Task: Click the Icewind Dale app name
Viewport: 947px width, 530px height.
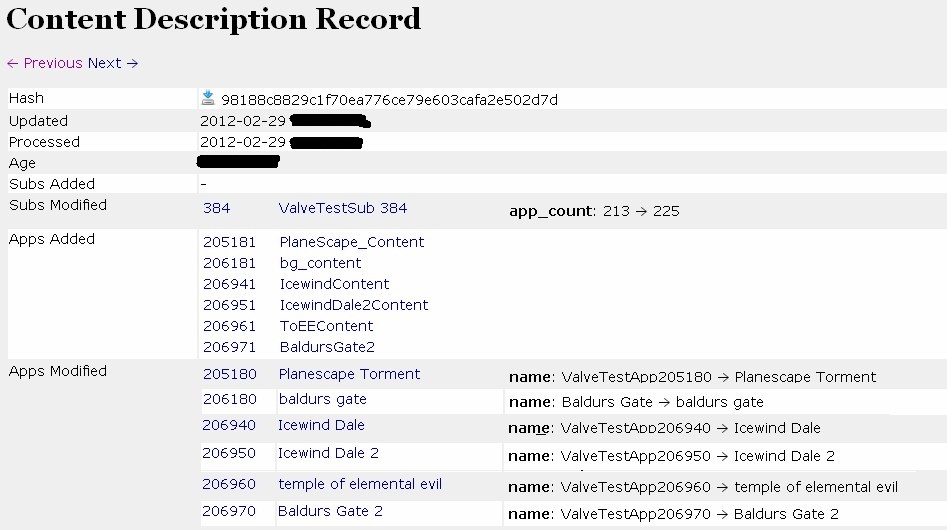Action: (321, 425)
